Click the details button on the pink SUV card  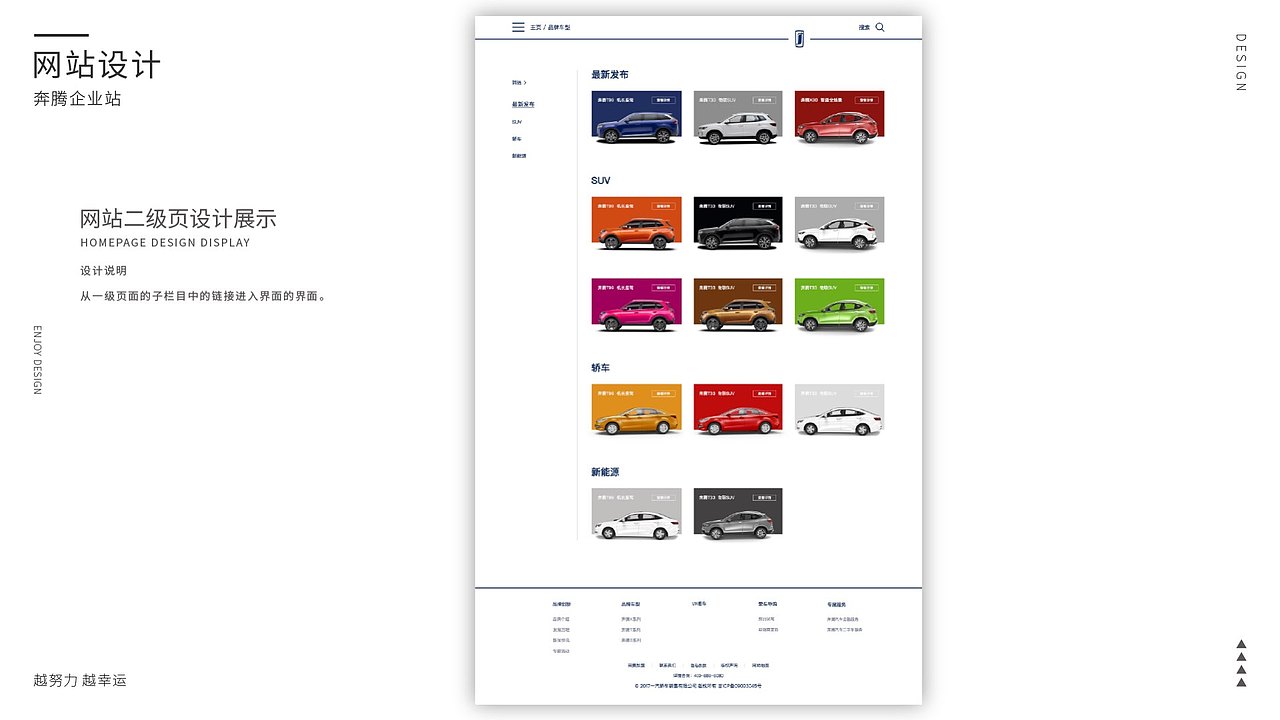point(664,288)
